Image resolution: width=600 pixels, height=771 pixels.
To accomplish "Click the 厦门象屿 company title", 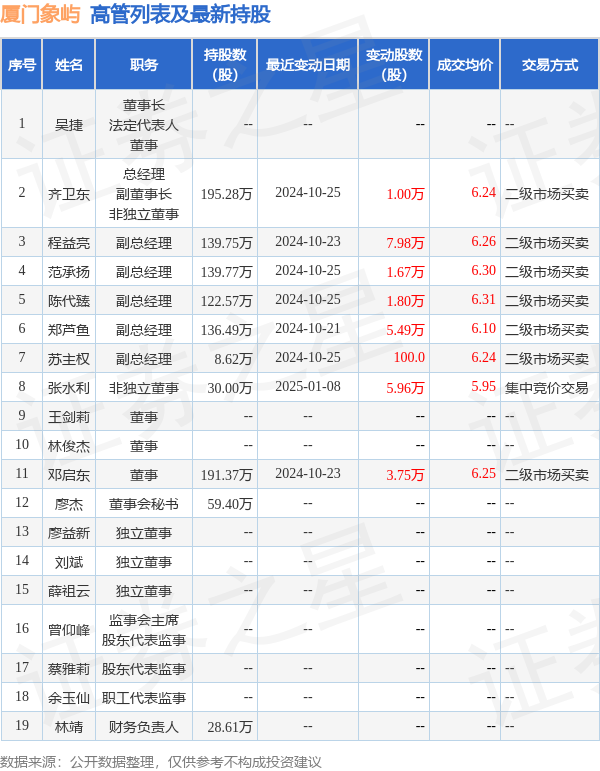I will [39, 15].
